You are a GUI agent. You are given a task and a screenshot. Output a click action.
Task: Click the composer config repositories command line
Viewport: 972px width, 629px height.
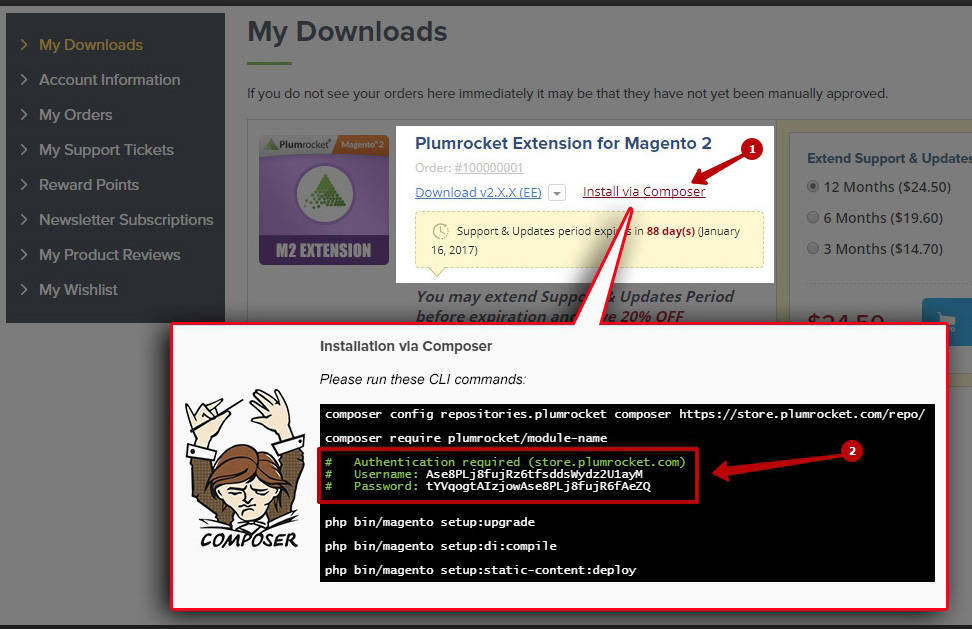[x=625, y=414]
